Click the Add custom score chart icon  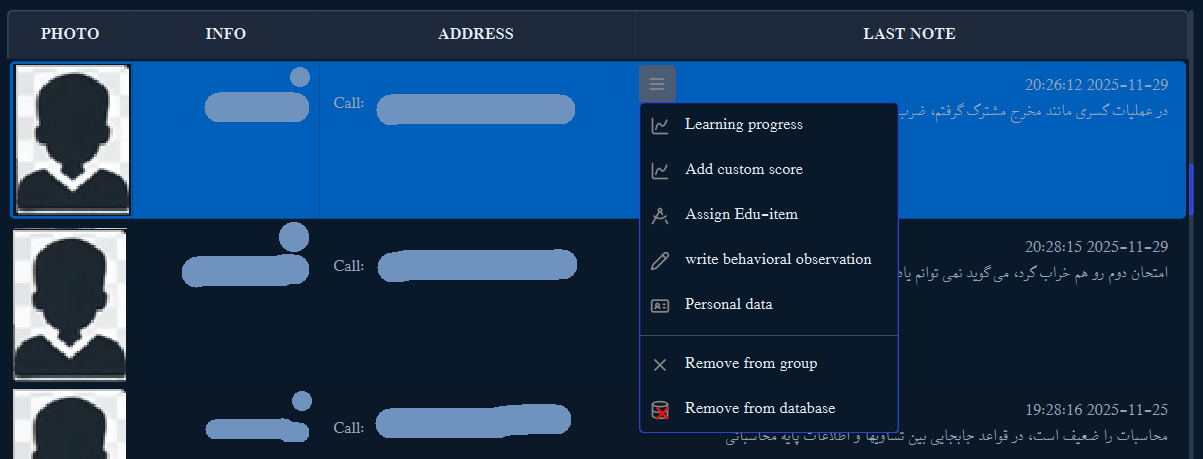coord(660,170)
